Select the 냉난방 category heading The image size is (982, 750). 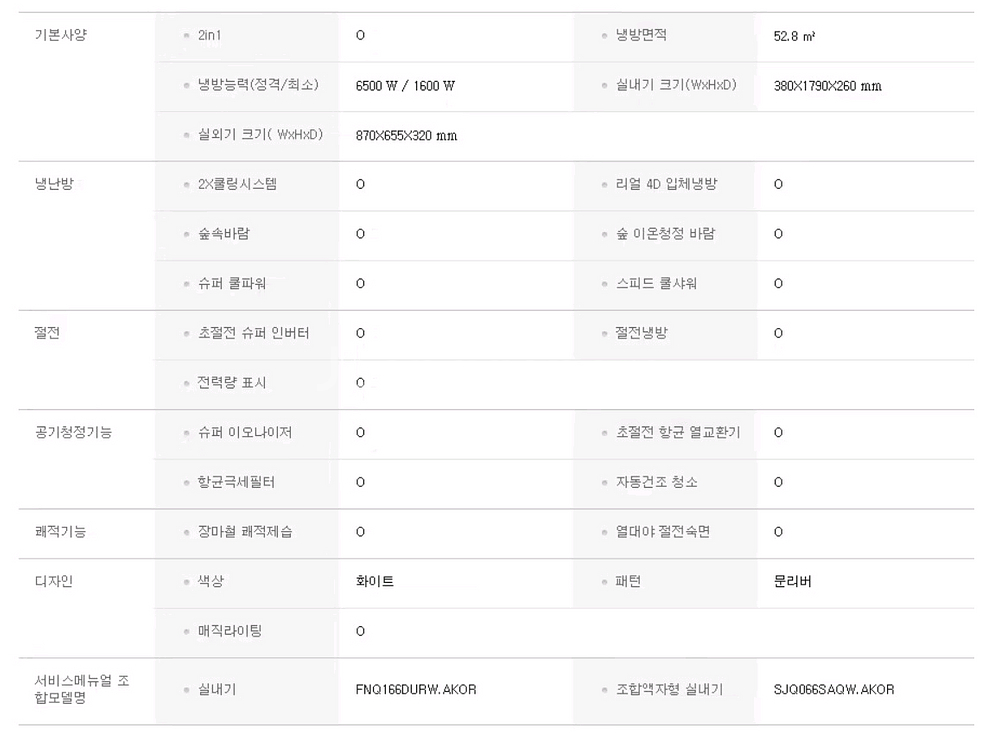coord(54,184)
